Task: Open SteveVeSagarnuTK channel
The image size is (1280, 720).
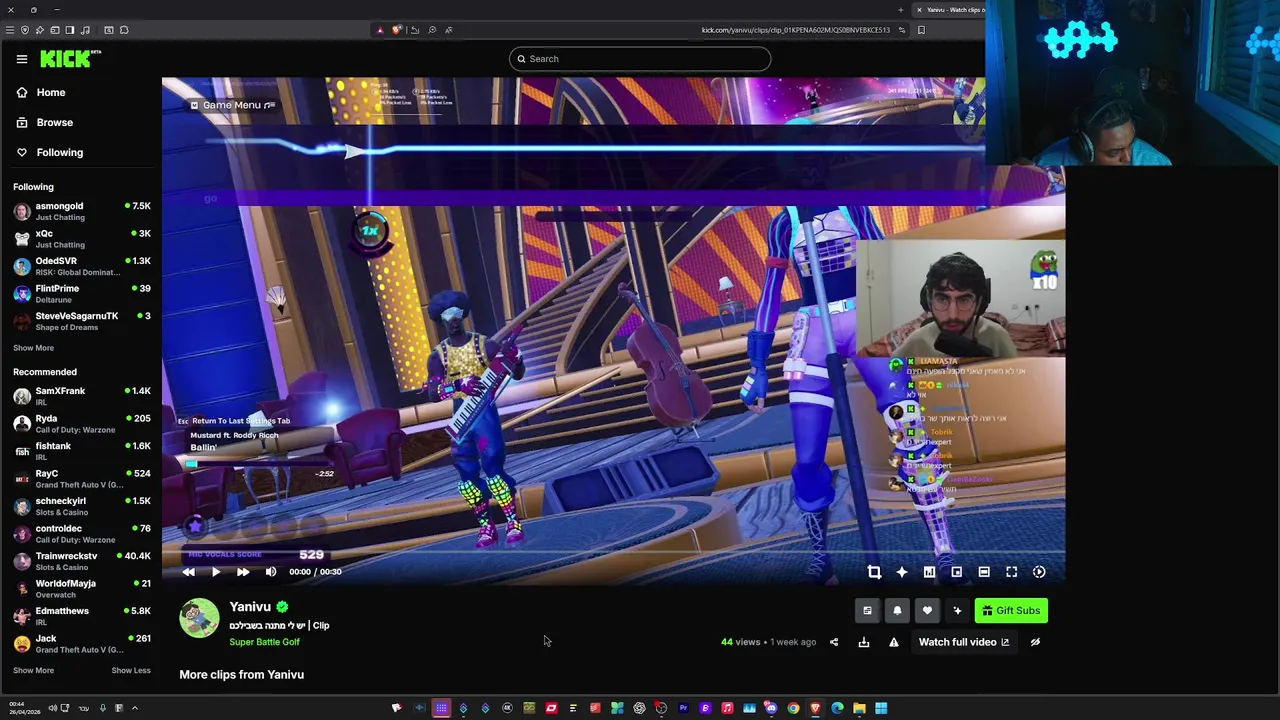Action: coord(81,321)
